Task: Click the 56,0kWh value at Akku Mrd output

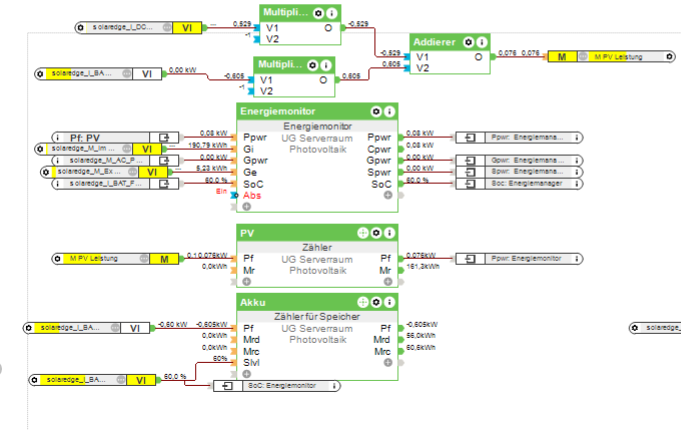Action: pyautogui.click(x=421, y=336)
